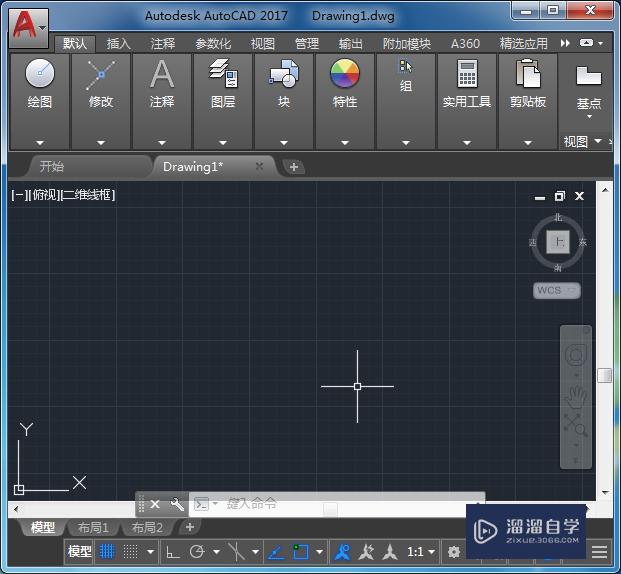The width and height of the screenshot is (621, 574).
Task: Toggle the drawing grid display
Action: pos(107,551)
